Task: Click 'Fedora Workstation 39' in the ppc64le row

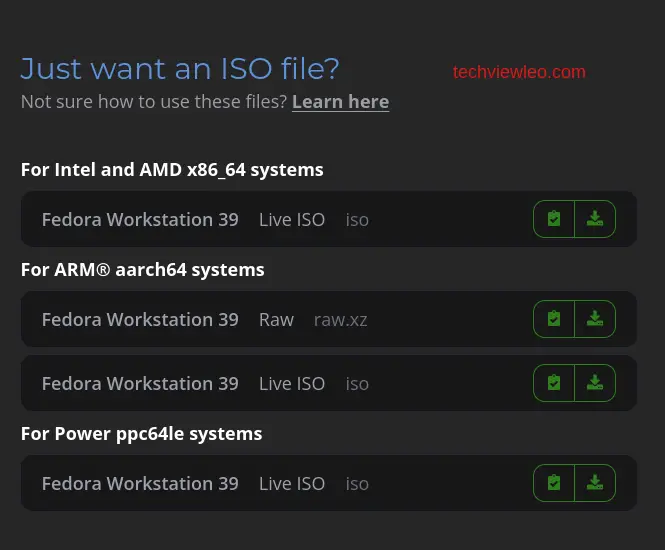Action: coord(140,484)
